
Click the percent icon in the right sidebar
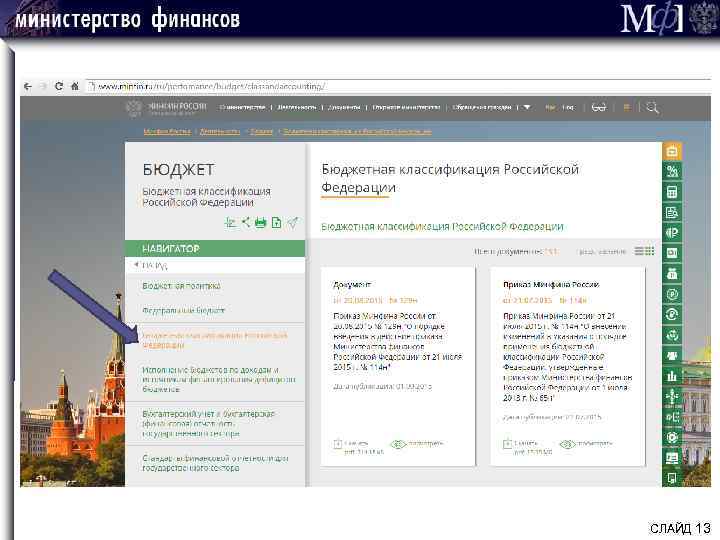[672, 172]
